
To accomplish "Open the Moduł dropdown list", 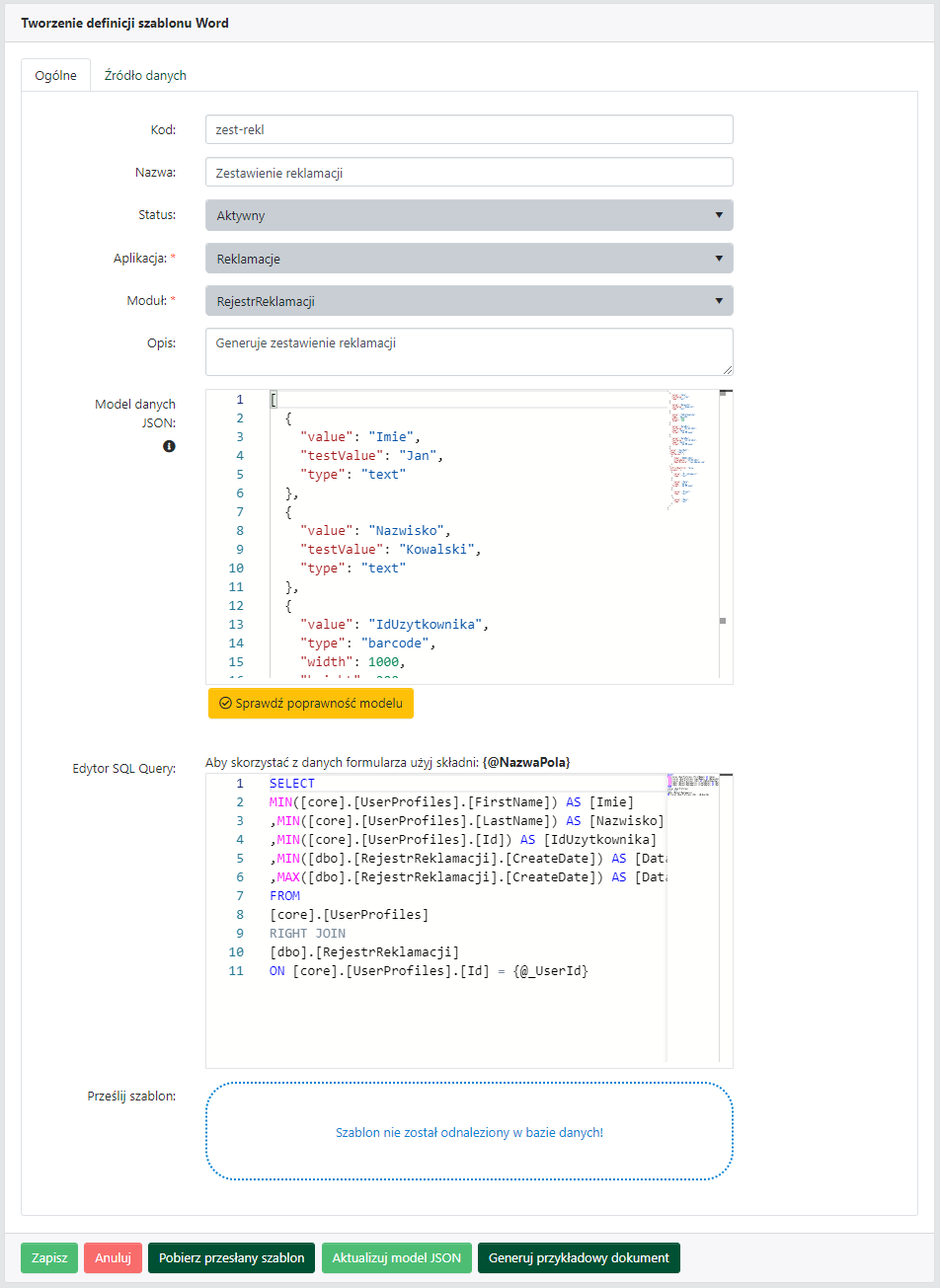I will pos(469,301).
